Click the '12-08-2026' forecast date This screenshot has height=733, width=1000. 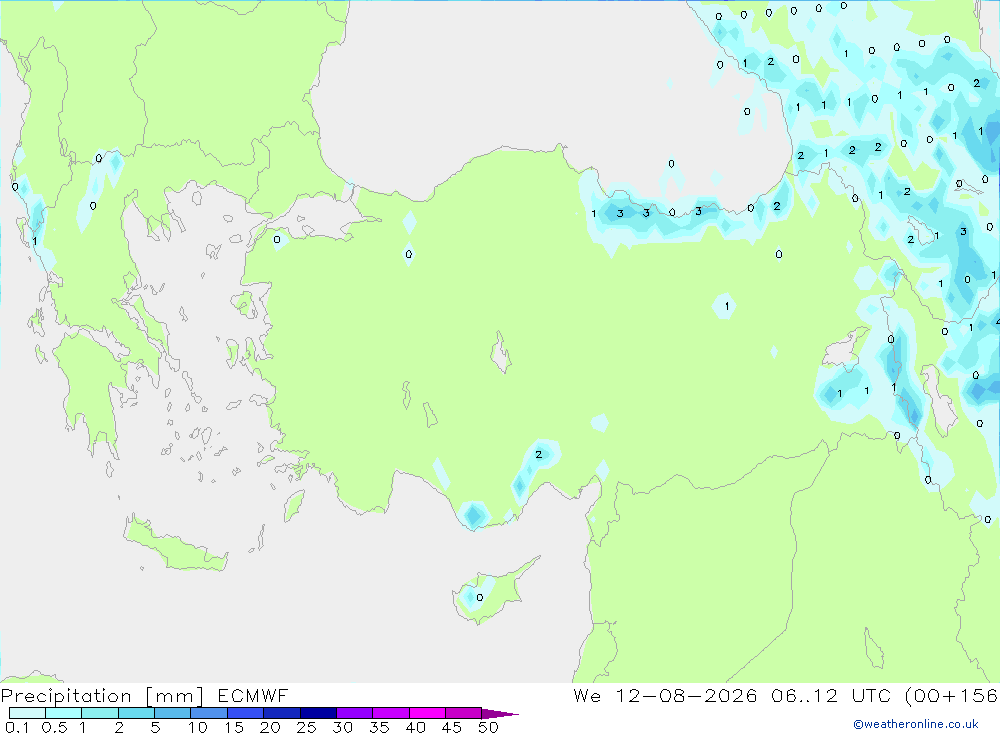[x=686, y=695]
